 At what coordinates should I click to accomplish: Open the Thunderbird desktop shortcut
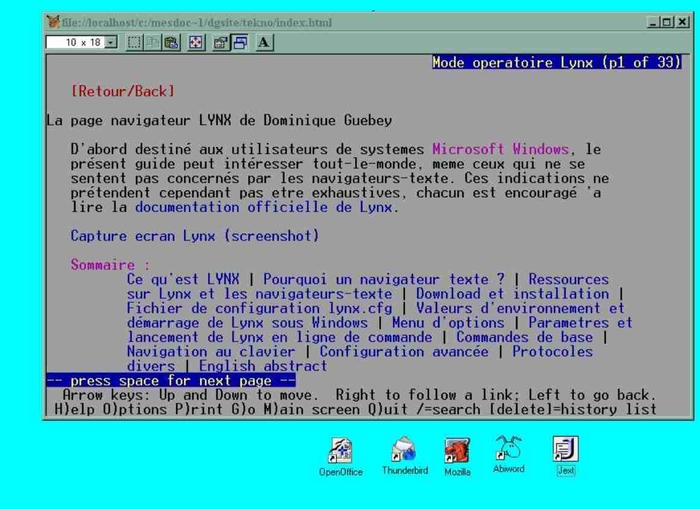pos(405,456)
